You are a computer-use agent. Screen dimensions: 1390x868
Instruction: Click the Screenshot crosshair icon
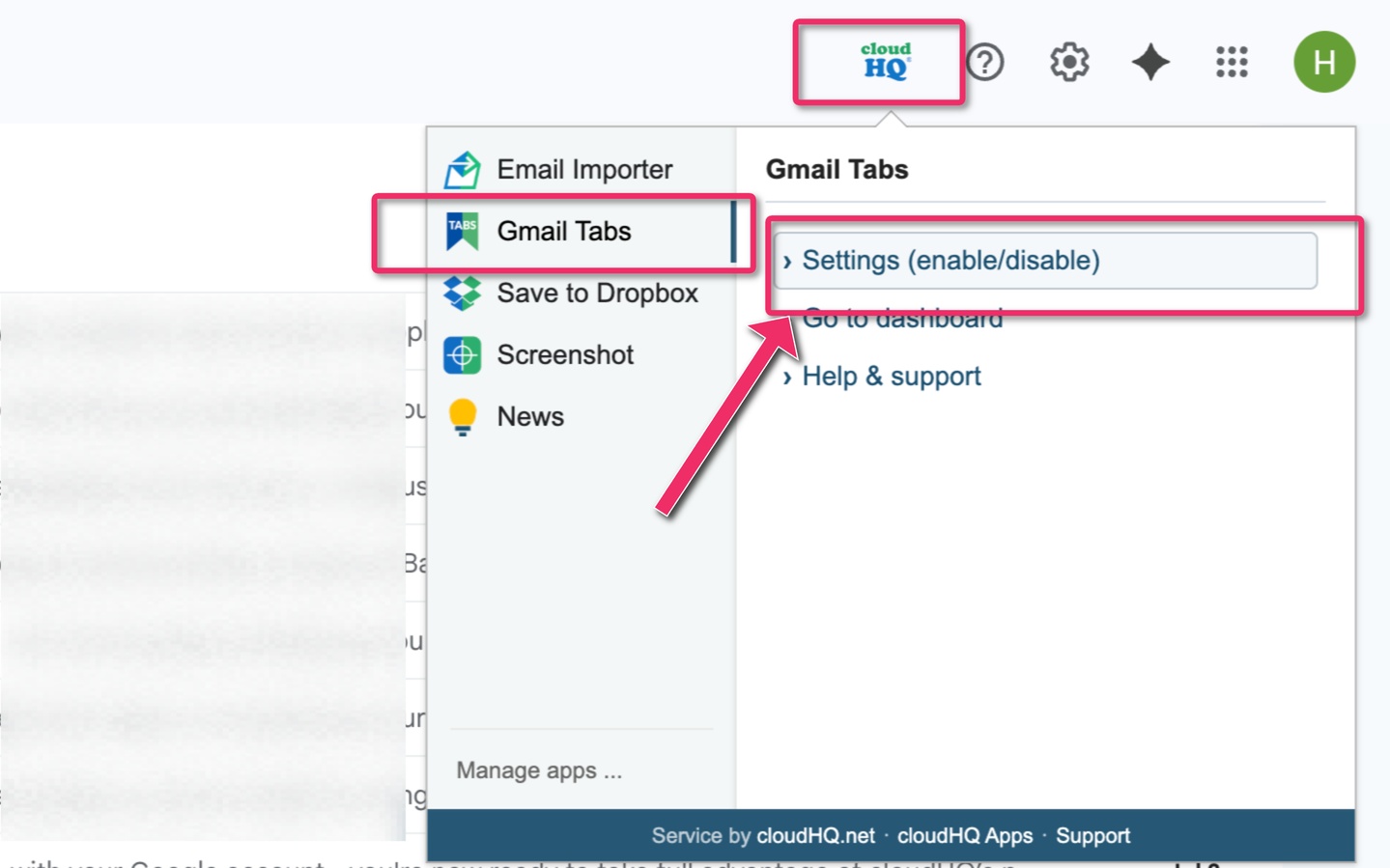[x=462, y=355]
